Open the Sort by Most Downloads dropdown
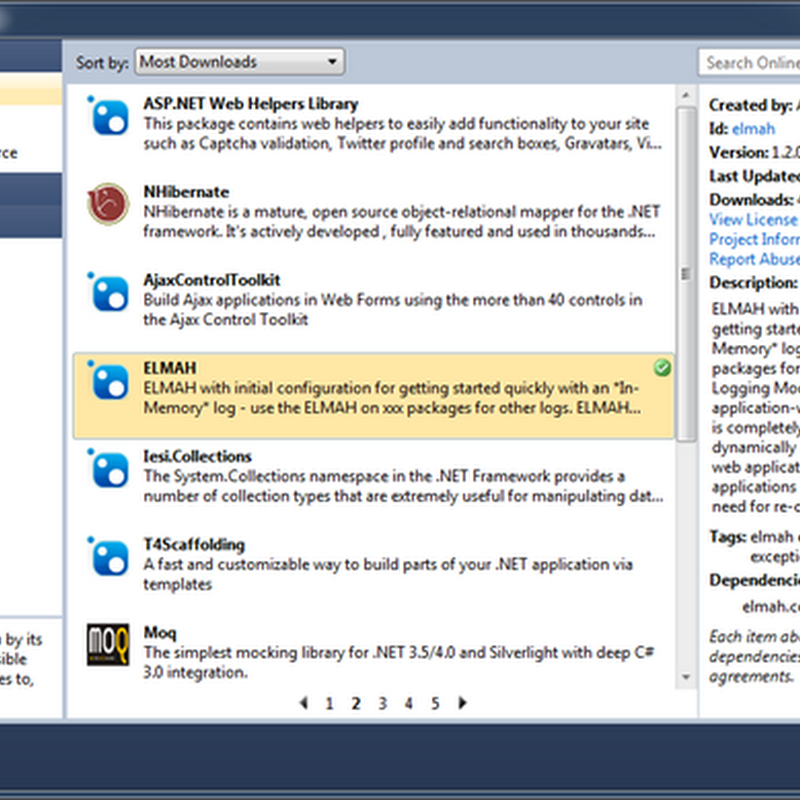Screen dimensions: 800x800 (239, 62)
